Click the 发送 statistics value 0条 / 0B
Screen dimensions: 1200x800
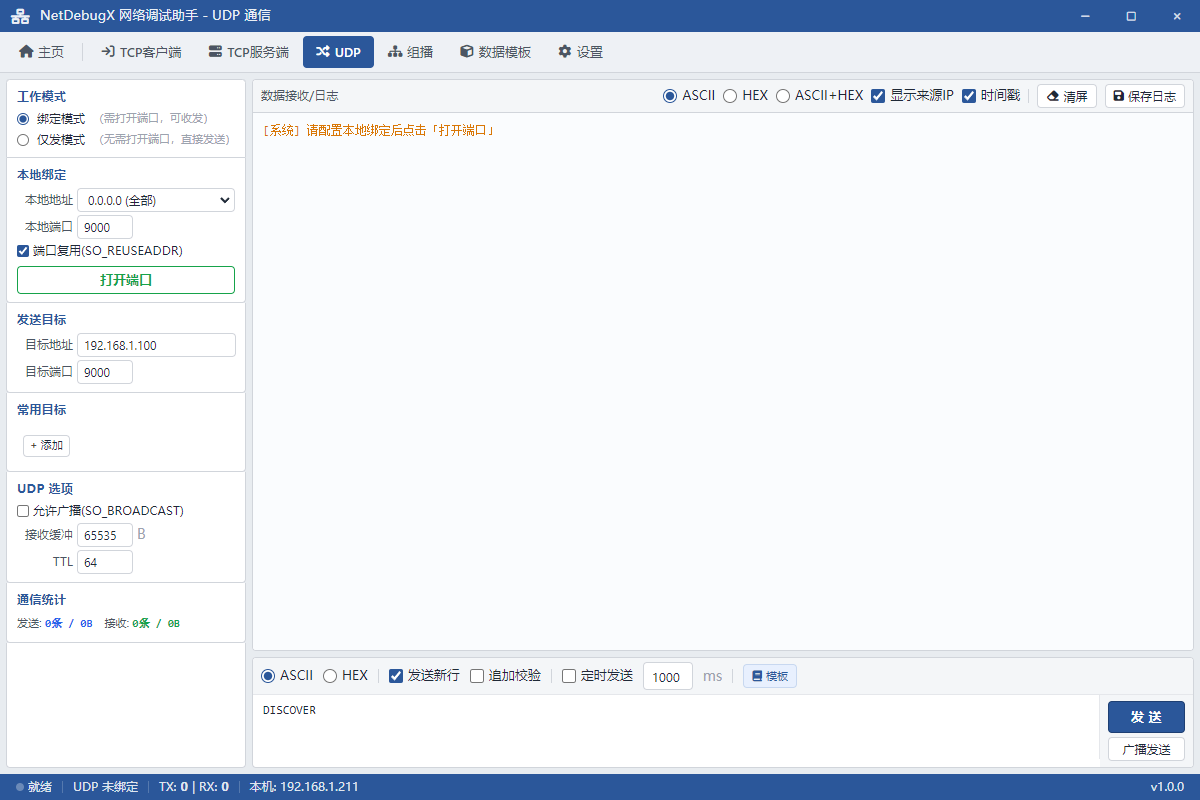pyautogui.click(x=69, y=623)
